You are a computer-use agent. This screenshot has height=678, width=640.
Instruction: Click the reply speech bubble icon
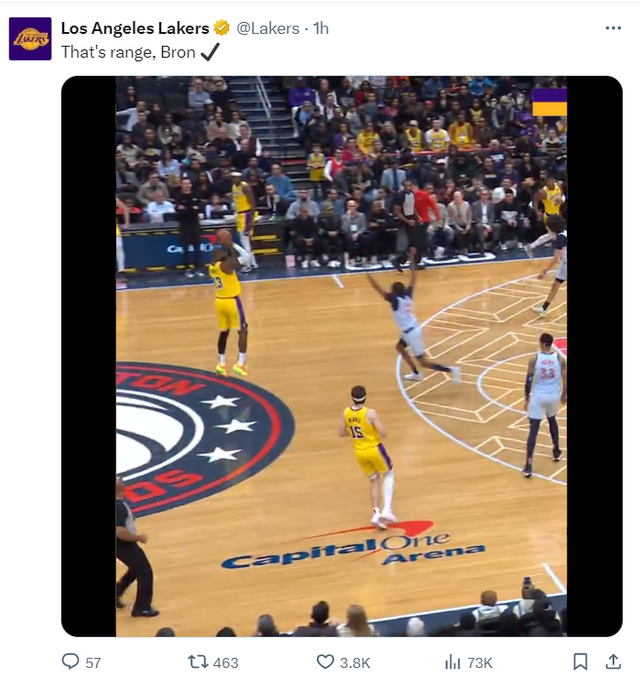(x=70, y=662)
